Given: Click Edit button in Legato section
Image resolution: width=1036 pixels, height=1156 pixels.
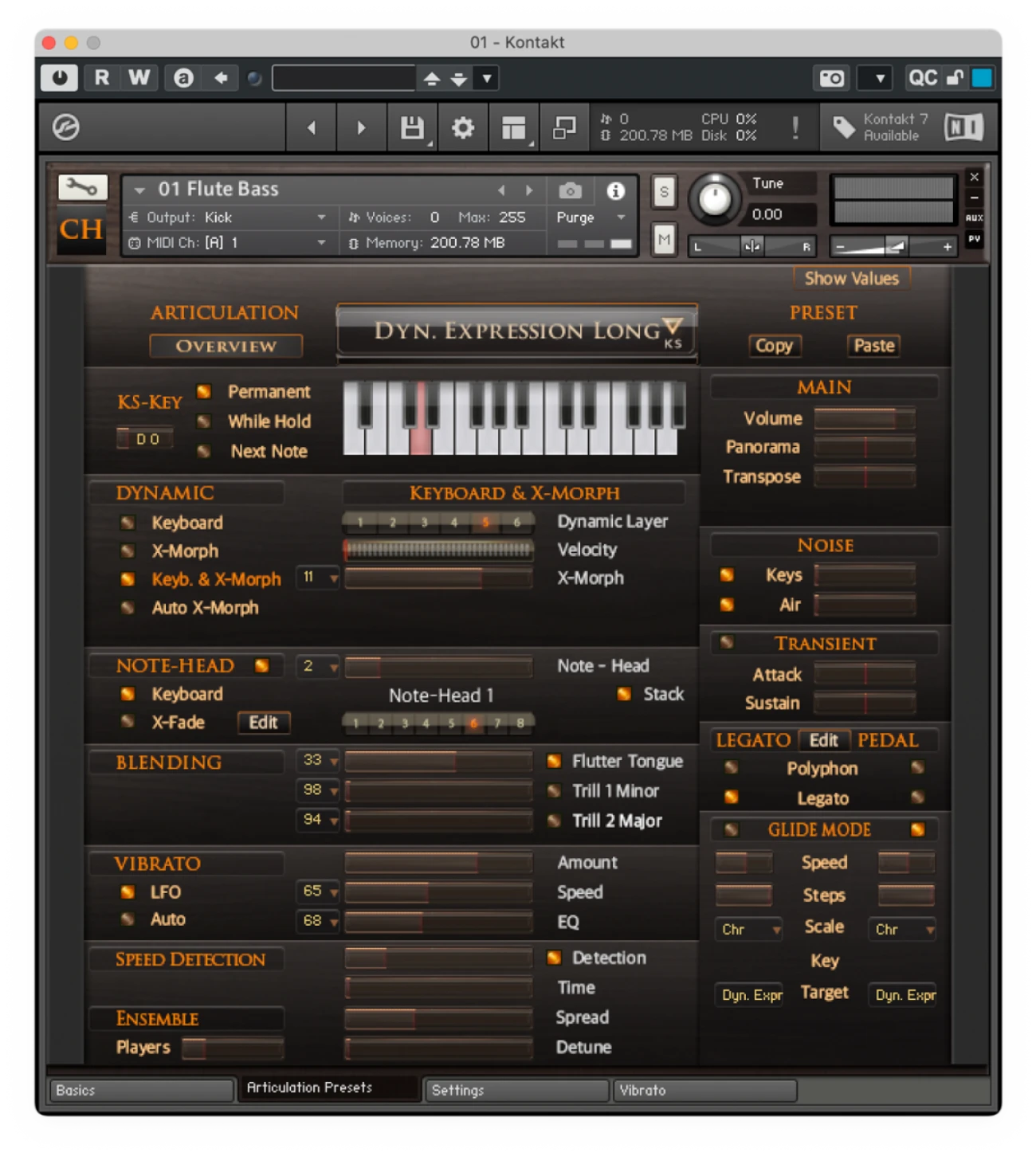Looking at the screenshot, I should point(823,740).
